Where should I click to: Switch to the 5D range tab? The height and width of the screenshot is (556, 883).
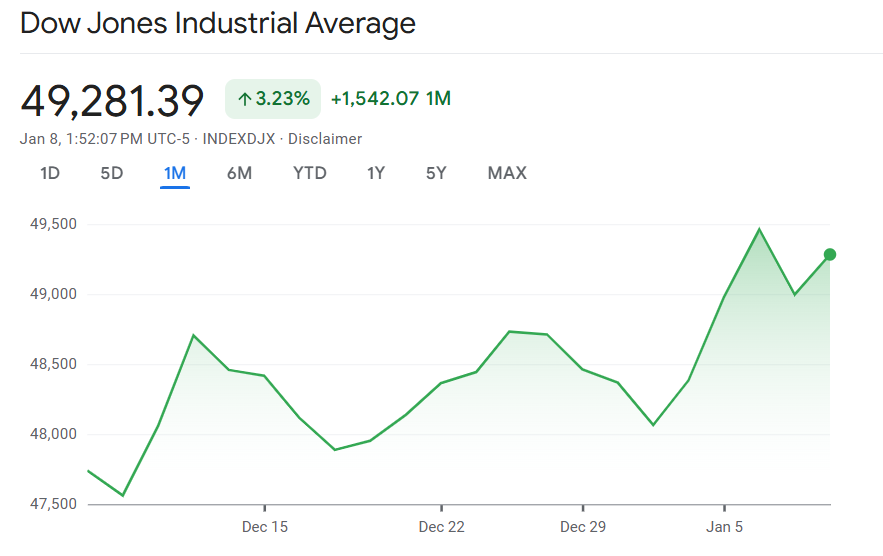pyautogui.click(x=112, y=173)
